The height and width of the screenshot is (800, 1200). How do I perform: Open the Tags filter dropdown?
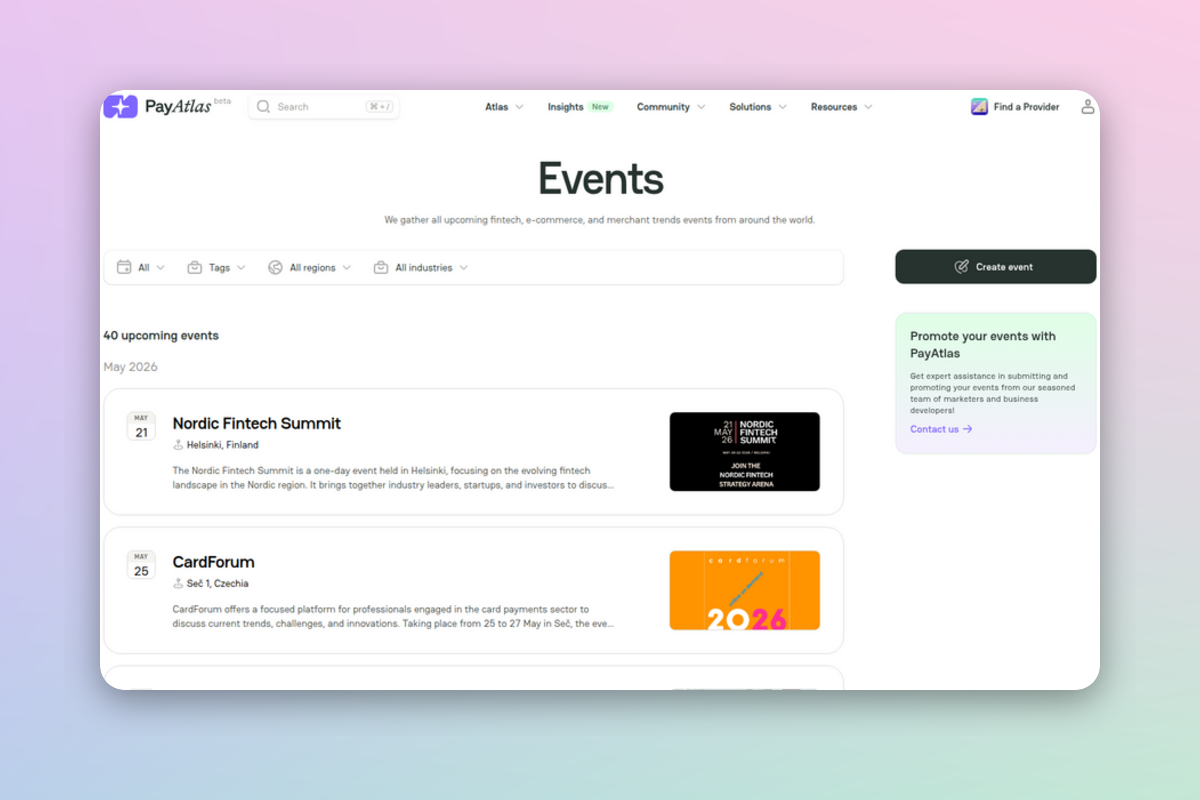pos(217,267)
